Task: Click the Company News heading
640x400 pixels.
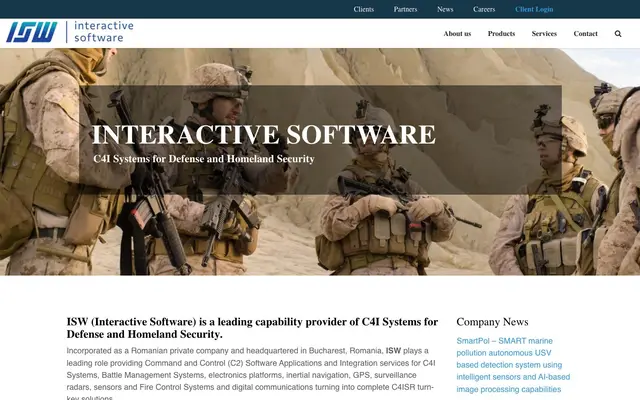Action: point(492,322)
